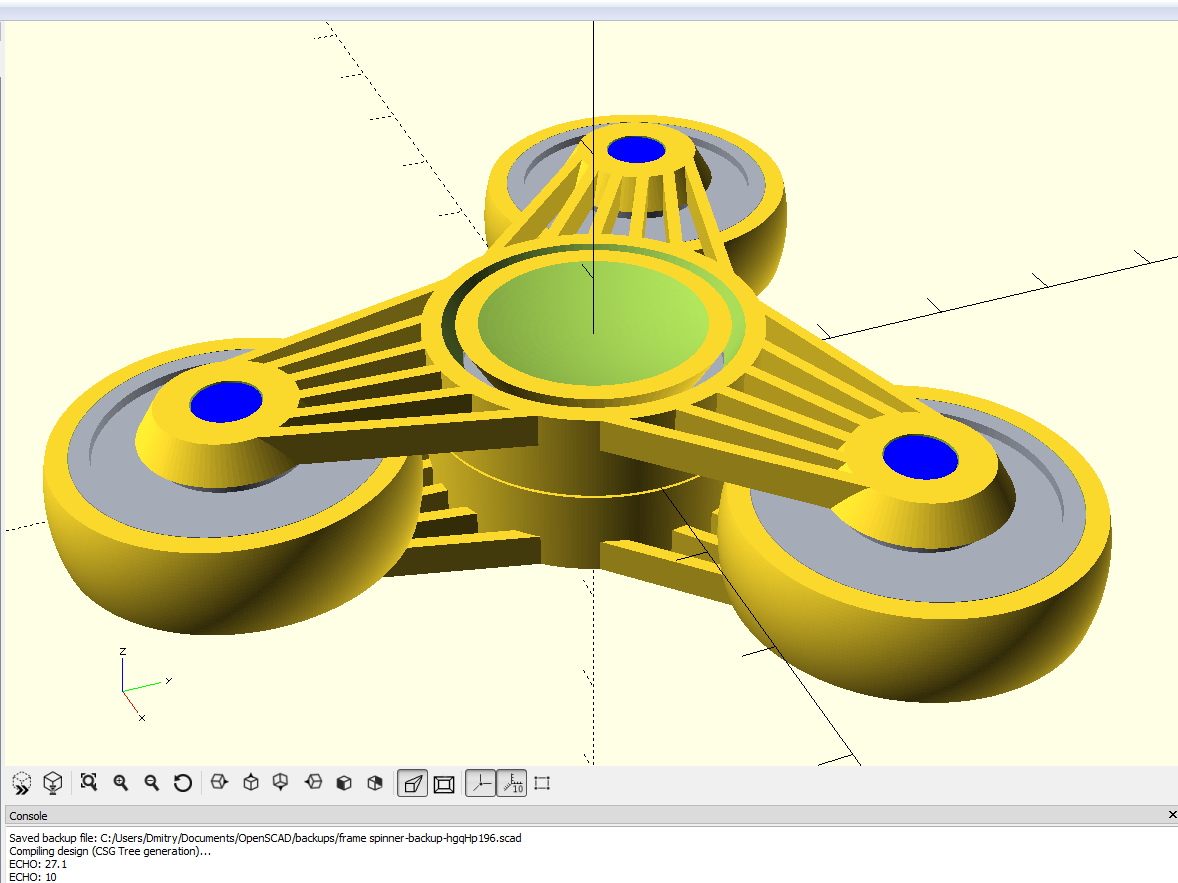
Task: Click the 'Saved backup file' console line
Action: 265,838
